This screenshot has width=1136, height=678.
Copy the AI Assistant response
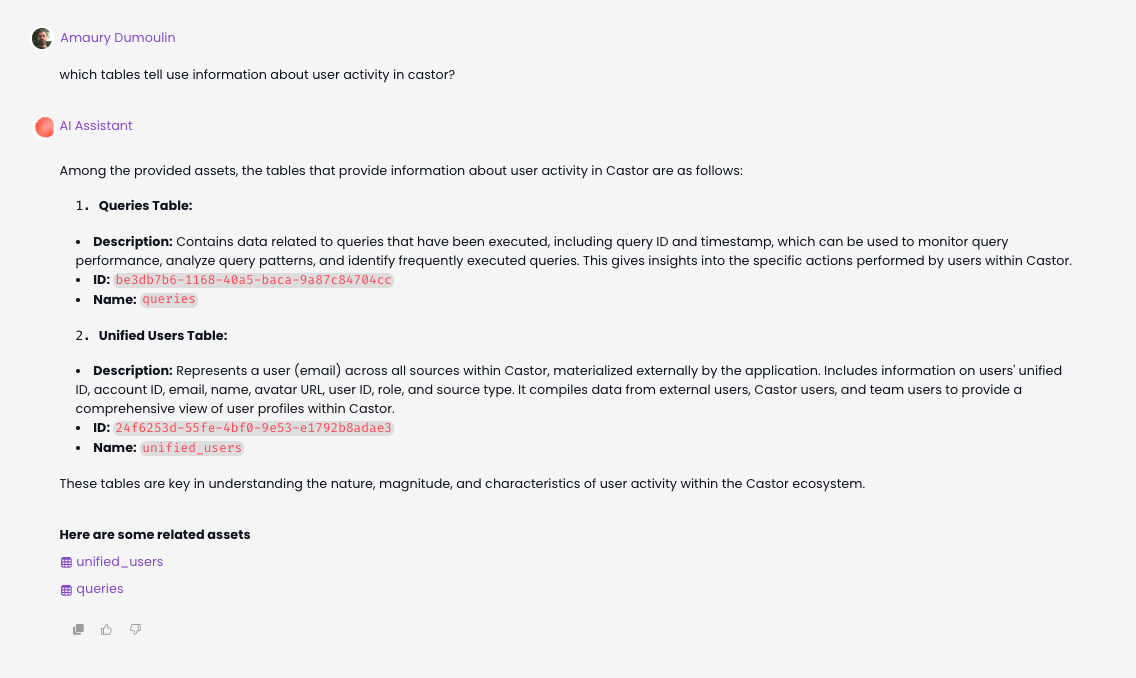pyautogui.click(x=78, y=630)
